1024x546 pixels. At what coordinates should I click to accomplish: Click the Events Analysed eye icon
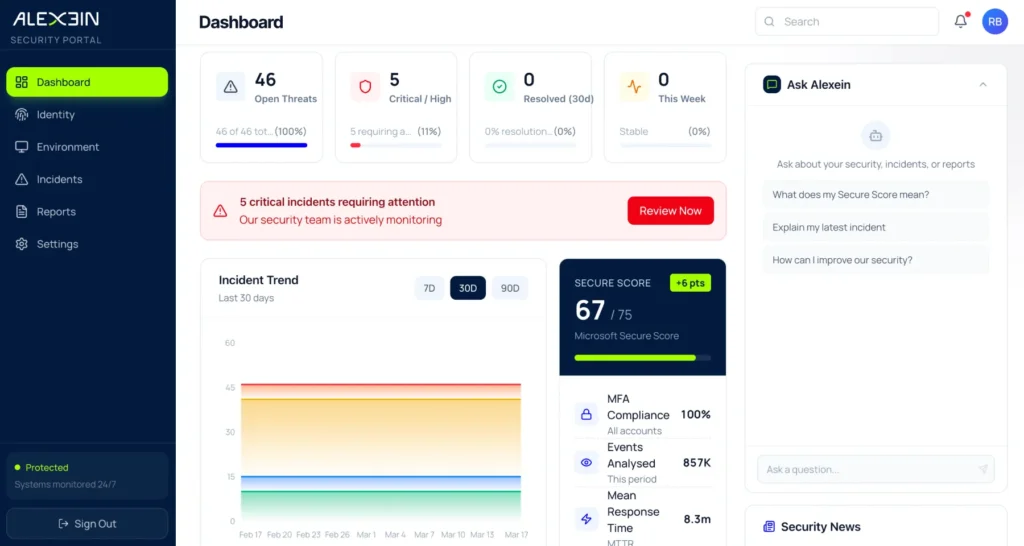pos(586,463)
